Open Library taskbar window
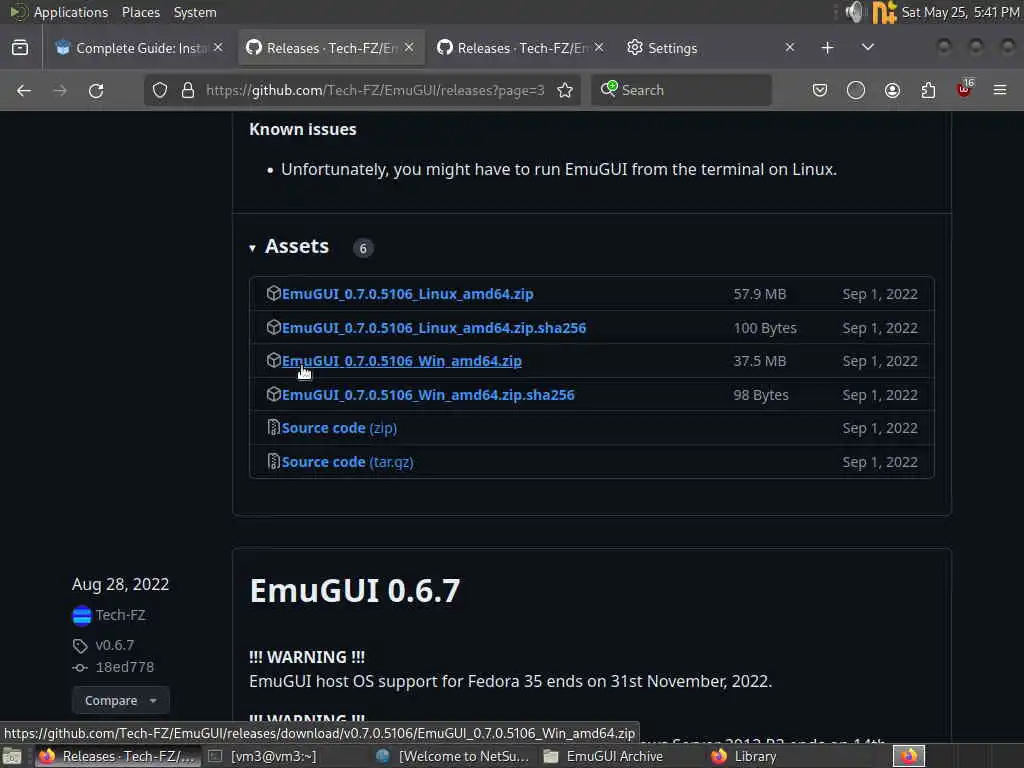The width and height of the screenshot is (1024, 768). (x=755, y=756)
